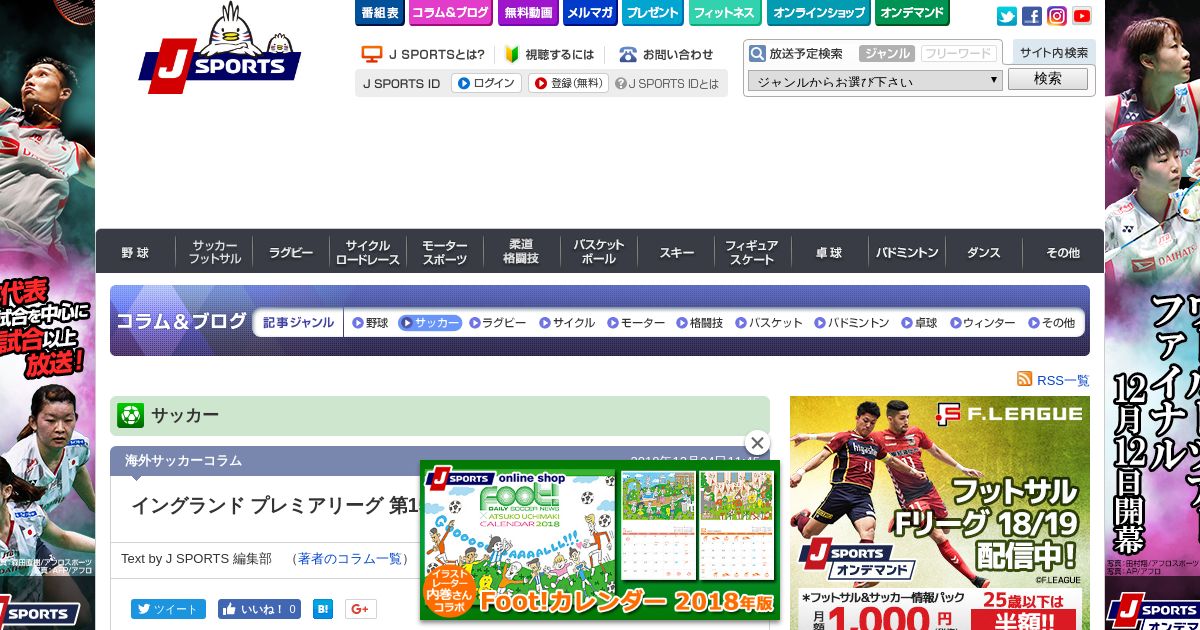Click the soccer ball icon beside サッカー
The height and width of the screenshot is (630, 1200).
(131, 415)
